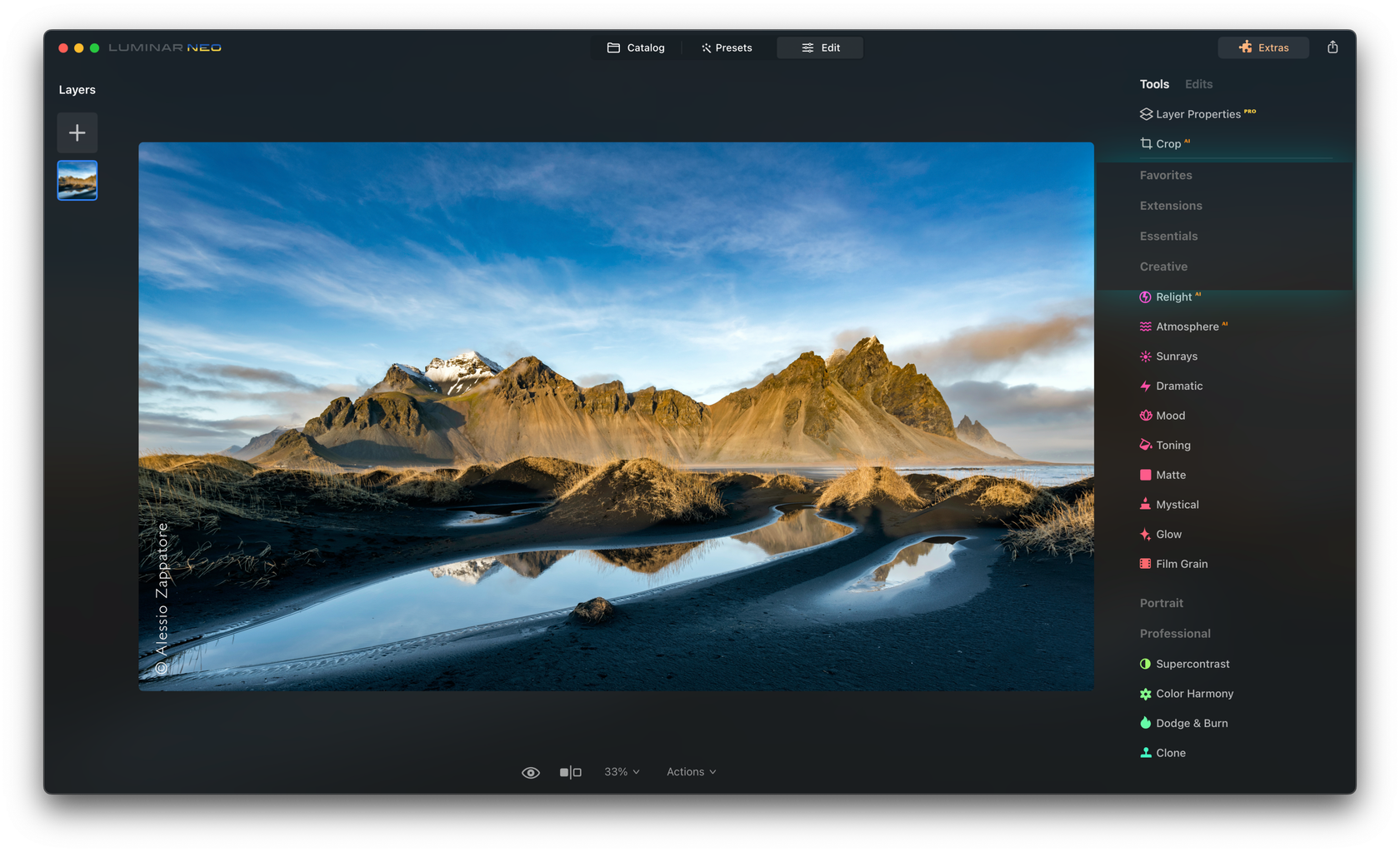This screenshot has height=852, width=1400.
Task: Select the Dodge & Burn tool
Action: [x=1192, y=723]
